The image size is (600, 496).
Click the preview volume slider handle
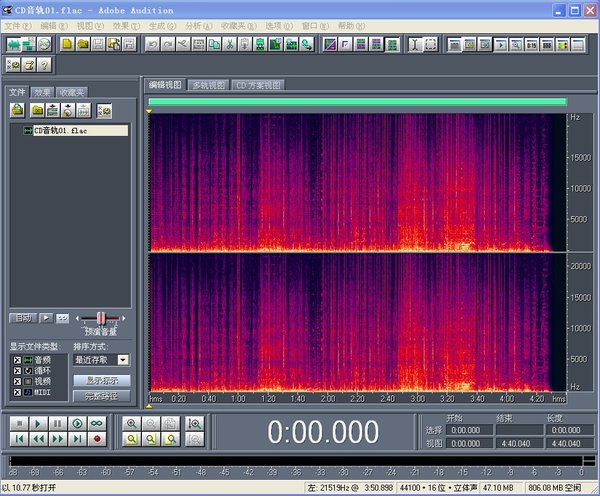click(x=101, y=318)
